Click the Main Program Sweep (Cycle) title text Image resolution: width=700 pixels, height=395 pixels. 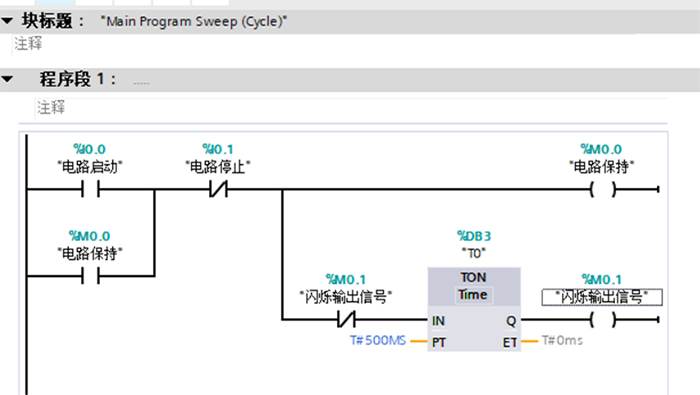point(194,21)
